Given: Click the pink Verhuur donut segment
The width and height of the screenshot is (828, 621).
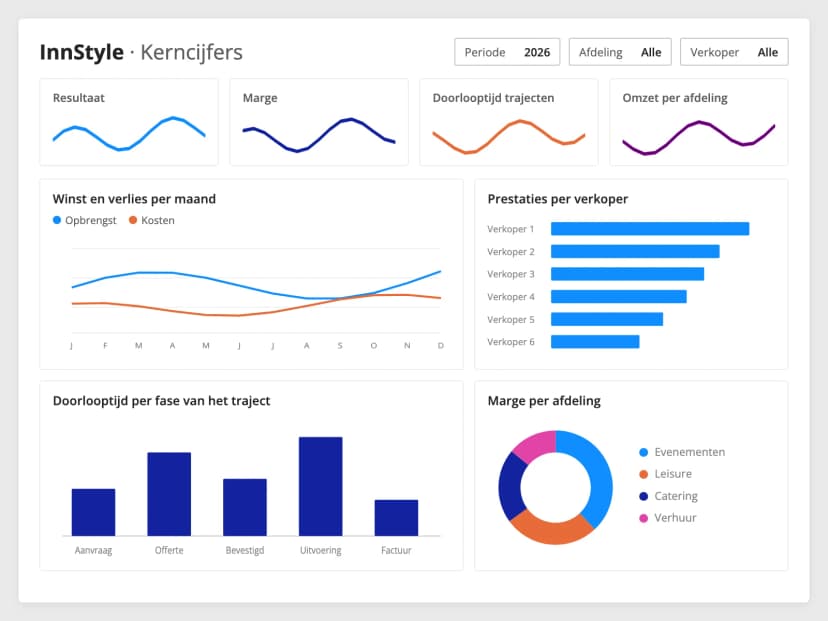Looking at the screenshot, I should (537, 444).
